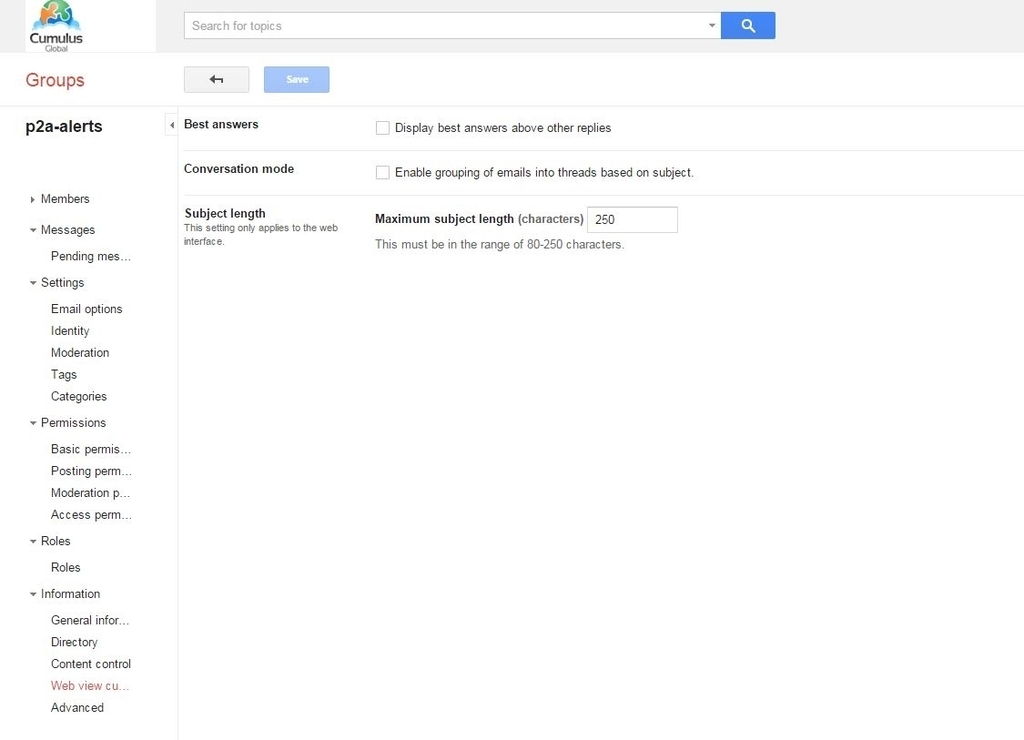Open the Email options settings
Screen dimensions: 1024x740
point(86,308)
